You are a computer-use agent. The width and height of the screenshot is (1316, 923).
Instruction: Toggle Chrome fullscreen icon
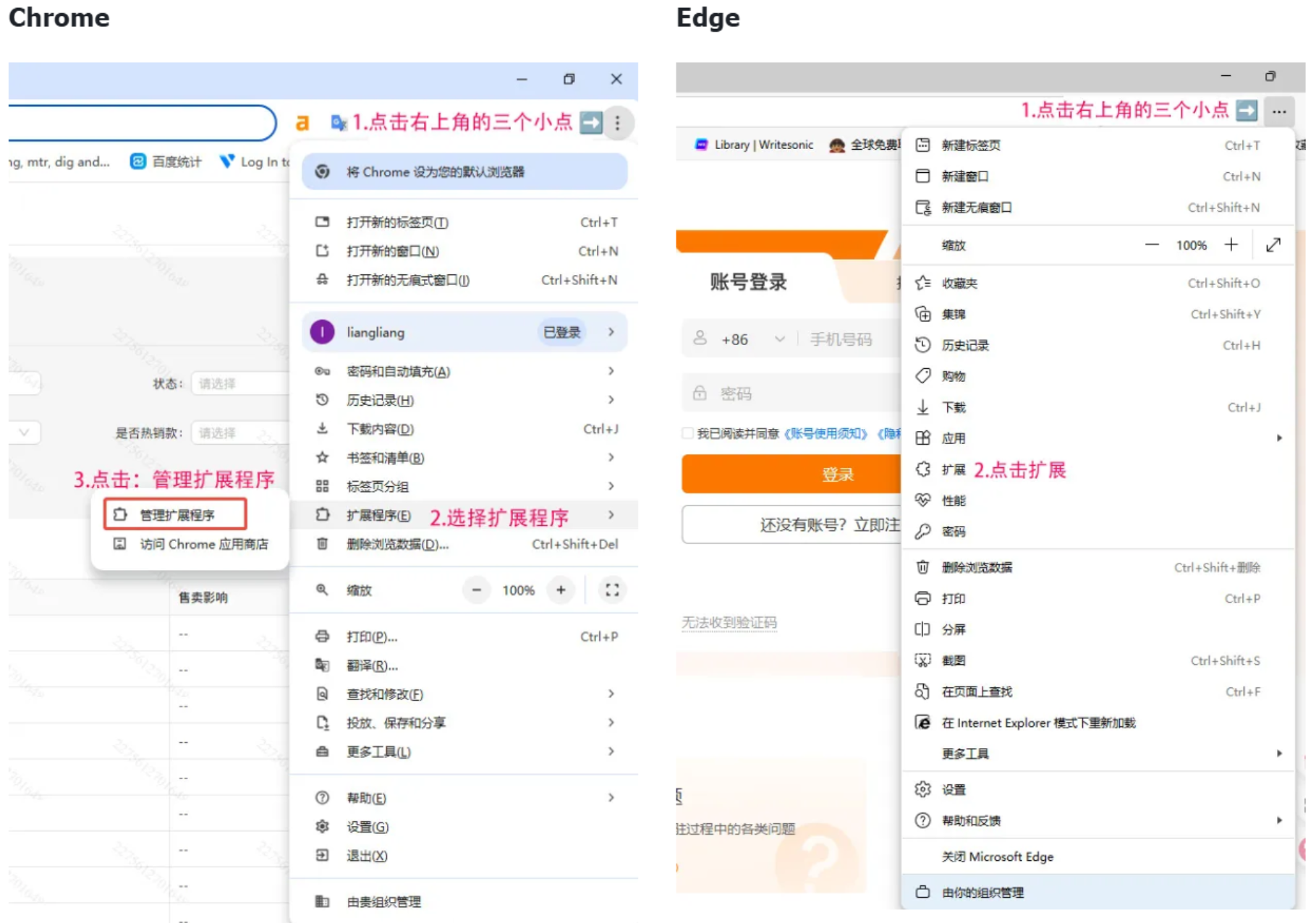pyautogui.click(x=612, y=590)
